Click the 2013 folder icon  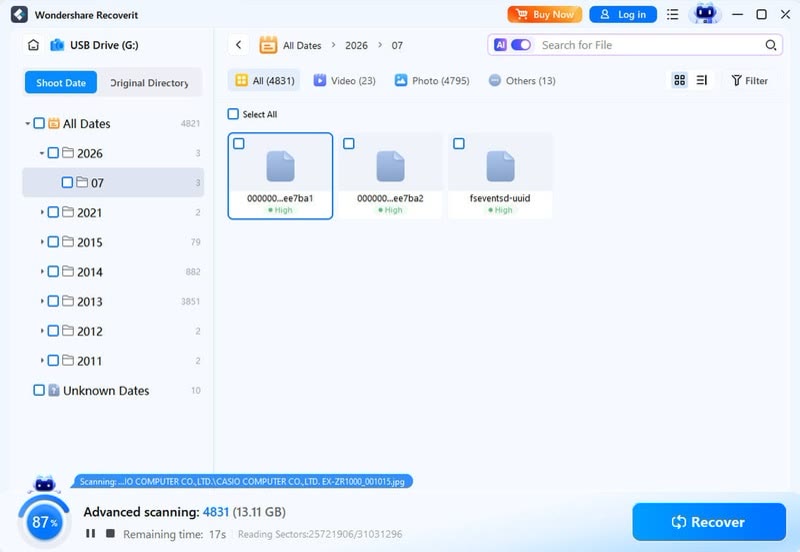(x=68, y=301)
